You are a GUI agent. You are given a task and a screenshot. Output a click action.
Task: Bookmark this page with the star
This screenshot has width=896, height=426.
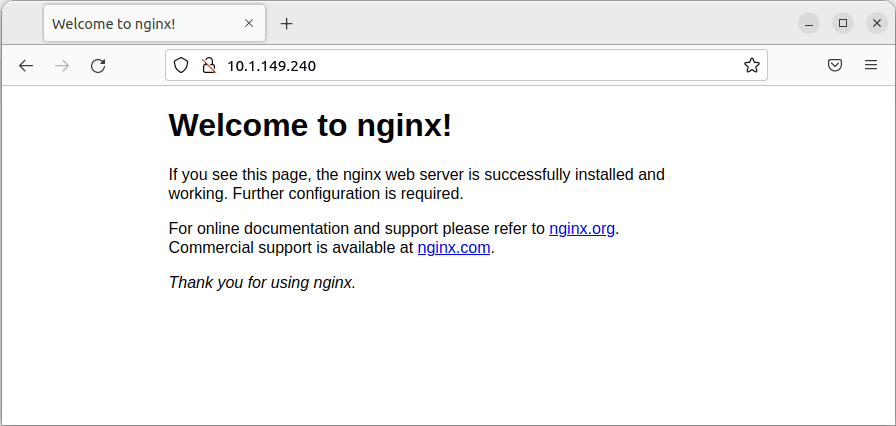pos(751,66)
